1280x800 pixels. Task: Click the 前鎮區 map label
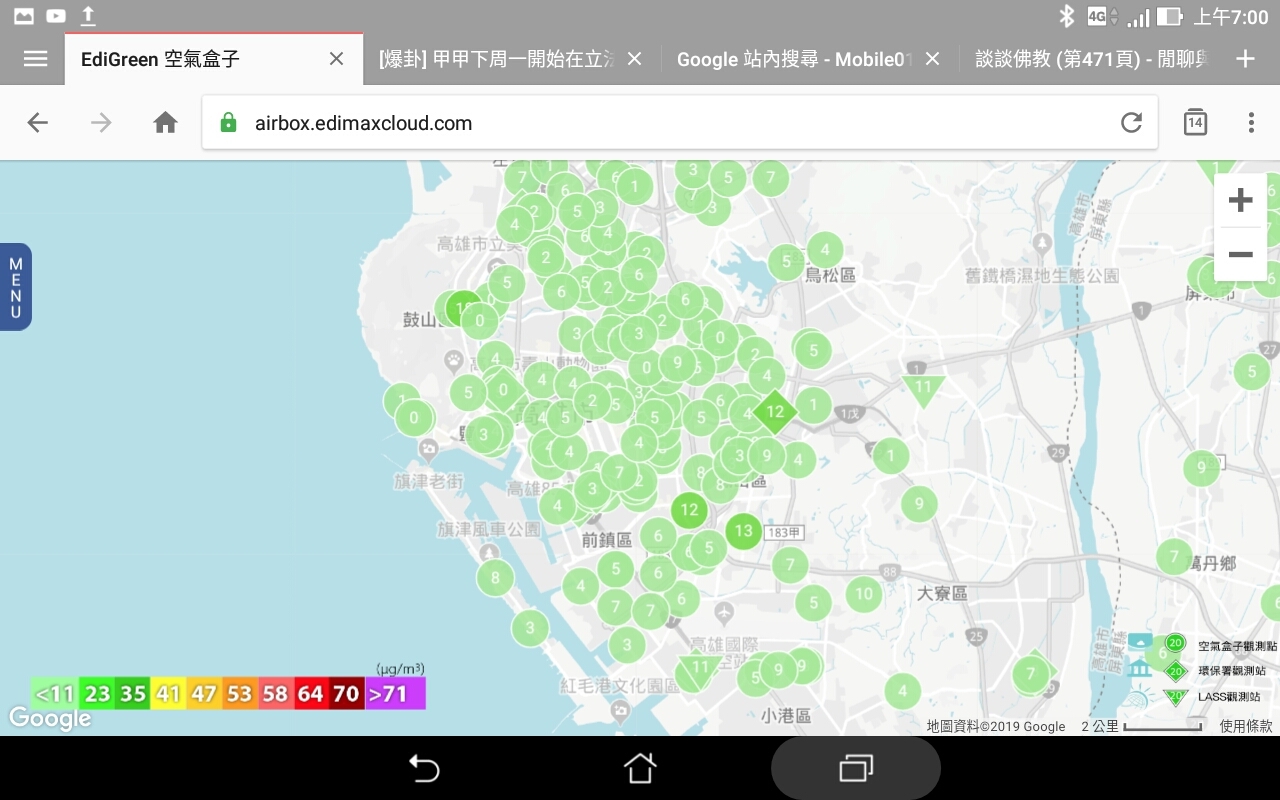pos(607,540)
